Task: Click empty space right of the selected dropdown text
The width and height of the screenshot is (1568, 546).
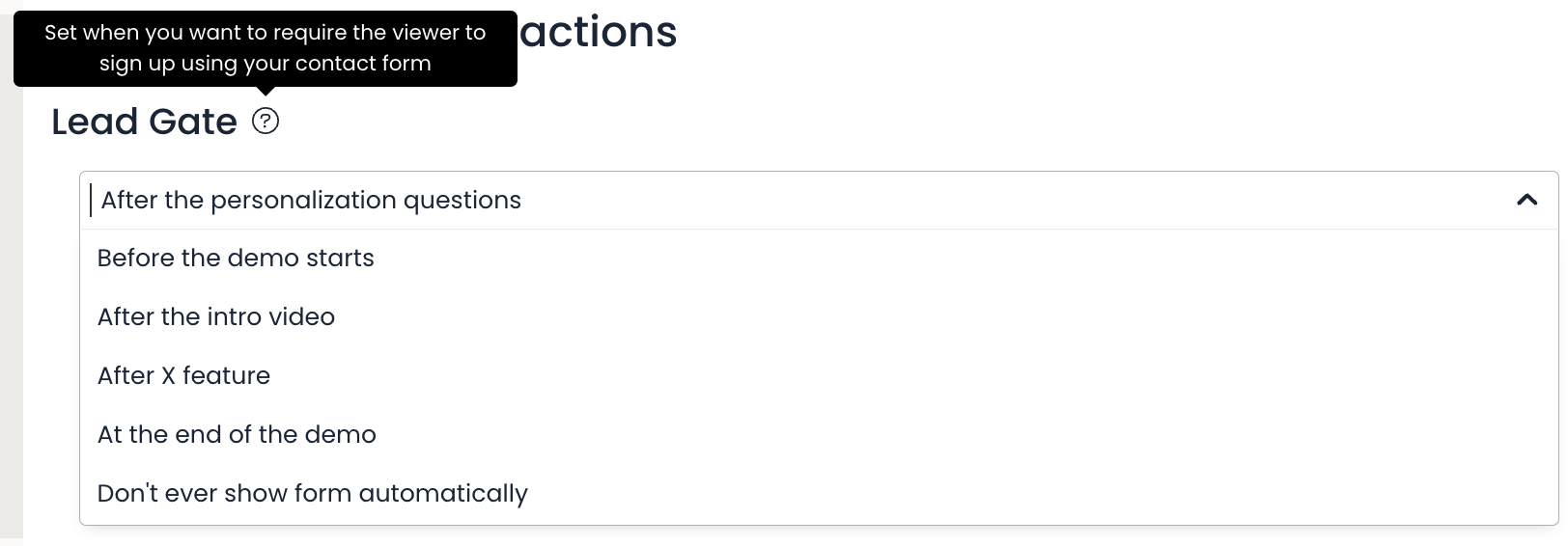Action: pos(966,201)
